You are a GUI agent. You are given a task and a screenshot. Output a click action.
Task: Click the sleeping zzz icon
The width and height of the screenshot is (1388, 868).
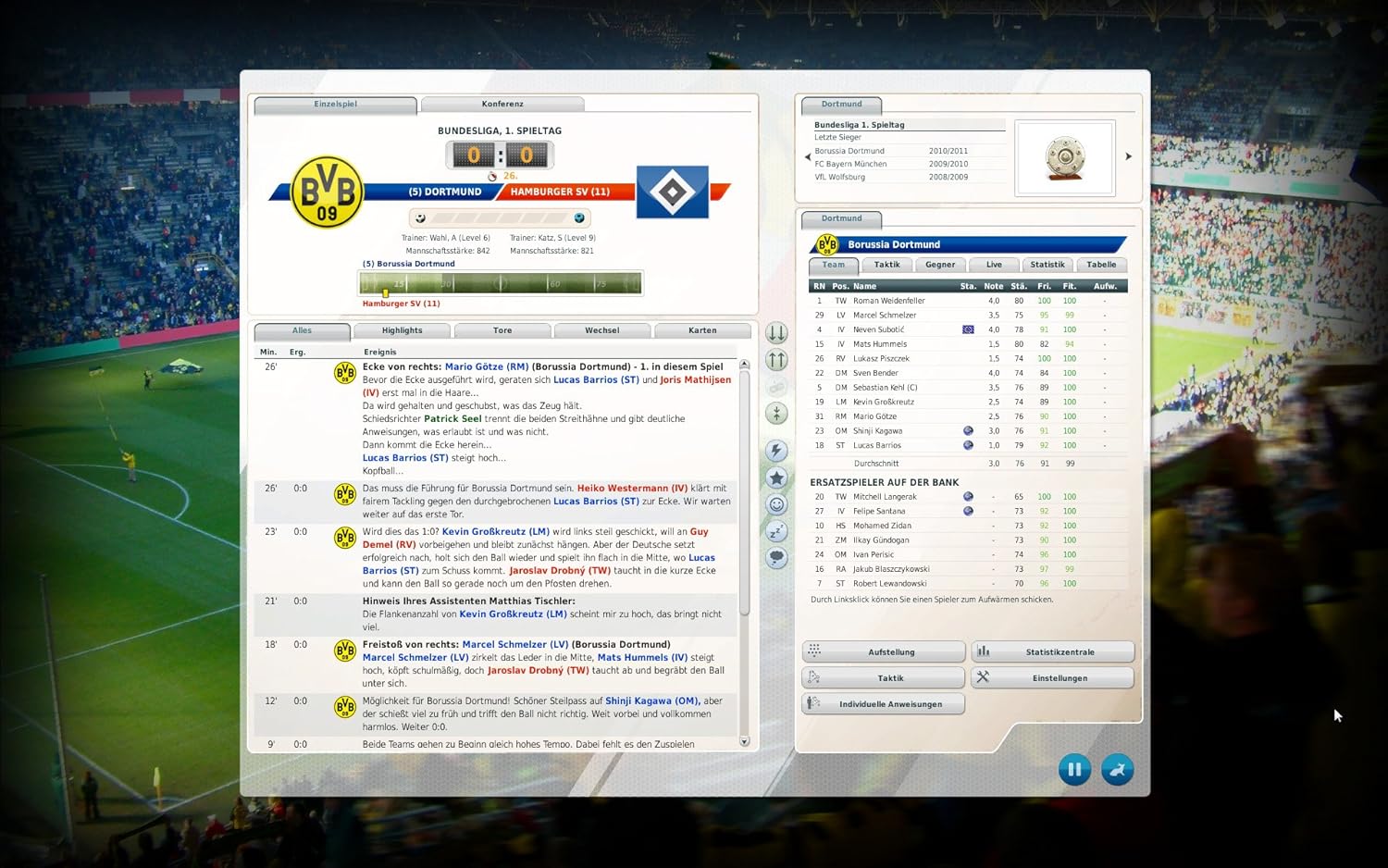pyautogui.click(x=776, y=531)
